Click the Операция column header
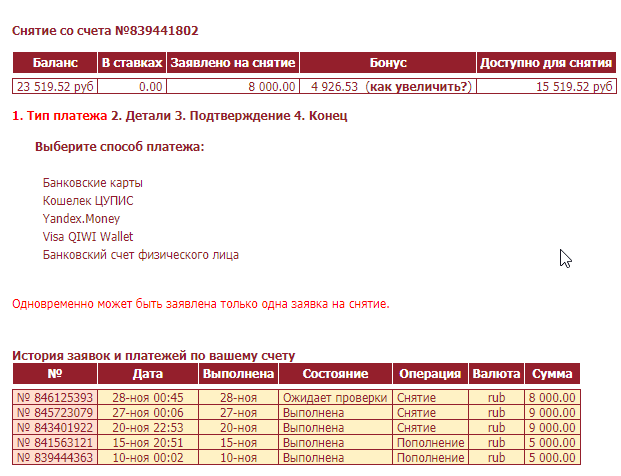Viewport: 621px width, 476px height. (x=430, y=374)
